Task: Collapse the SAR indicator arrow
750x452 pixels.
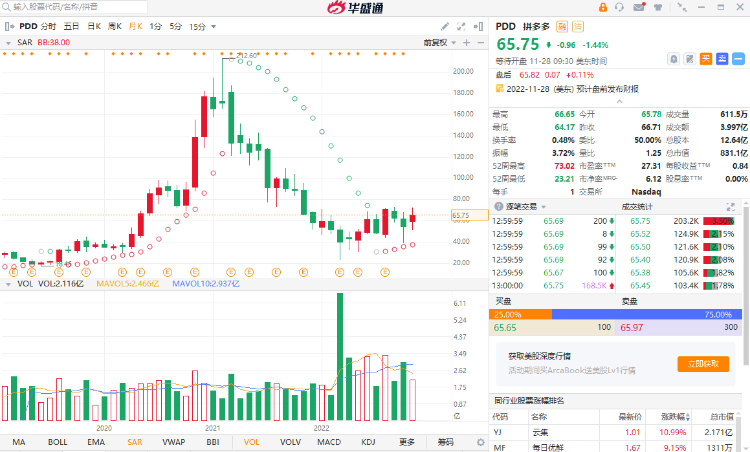Action: (8, 43)
